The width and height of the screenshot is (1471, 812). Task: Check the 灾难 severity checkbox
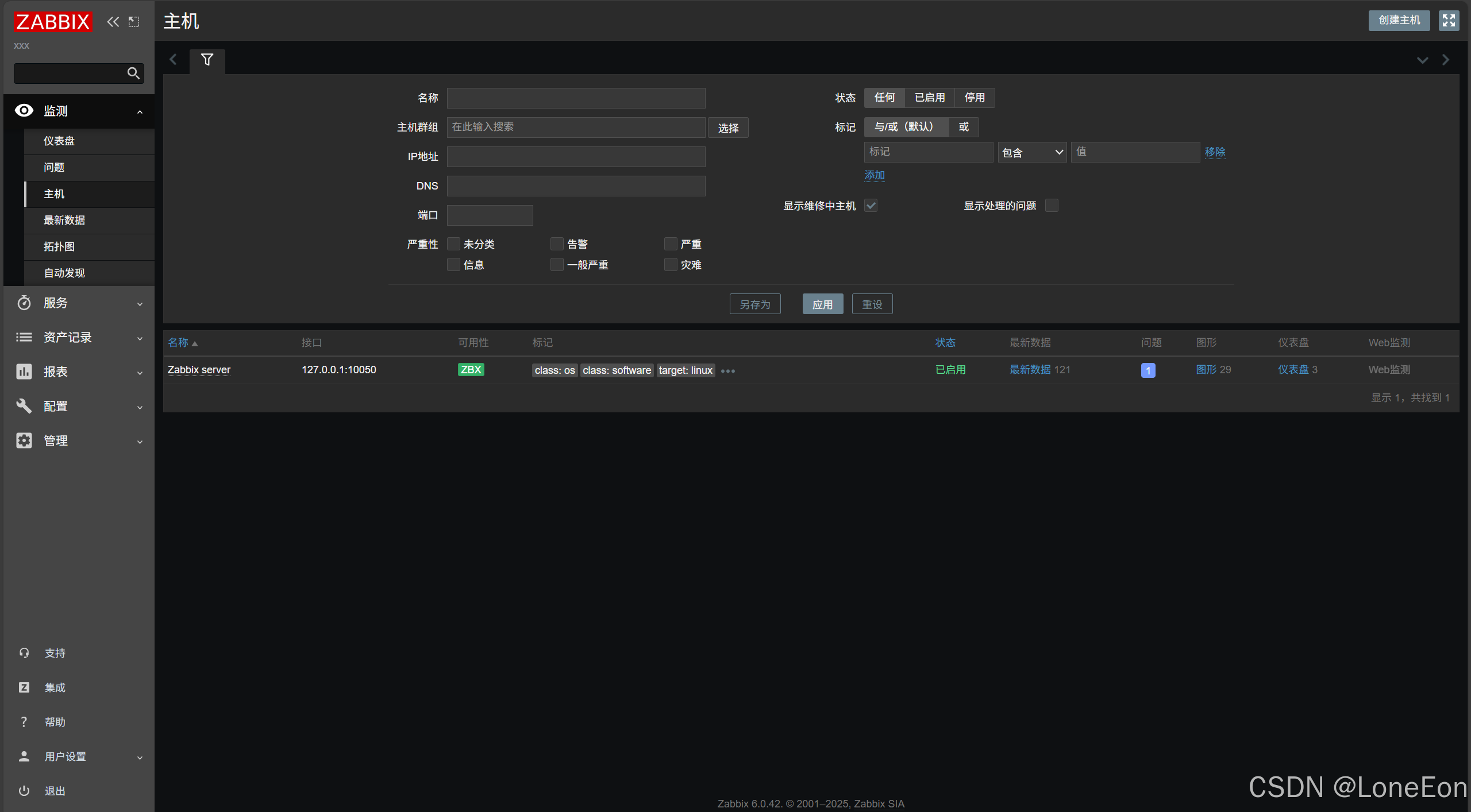tap(671, 265)
